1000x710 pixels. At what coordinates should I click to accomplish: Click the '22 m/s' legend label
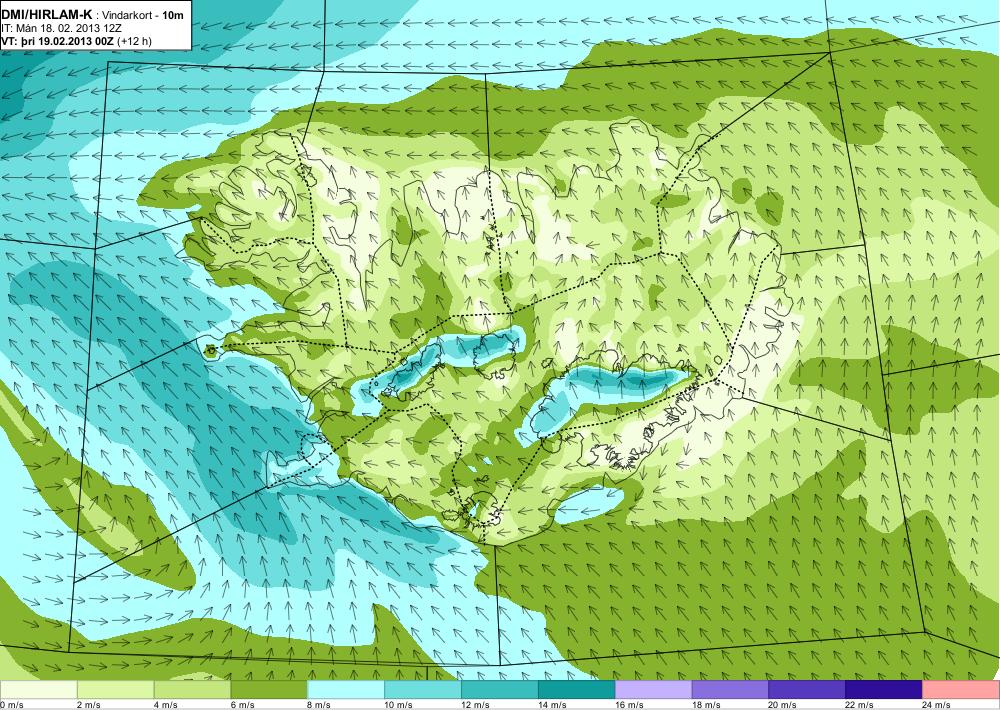coord(859,705)
